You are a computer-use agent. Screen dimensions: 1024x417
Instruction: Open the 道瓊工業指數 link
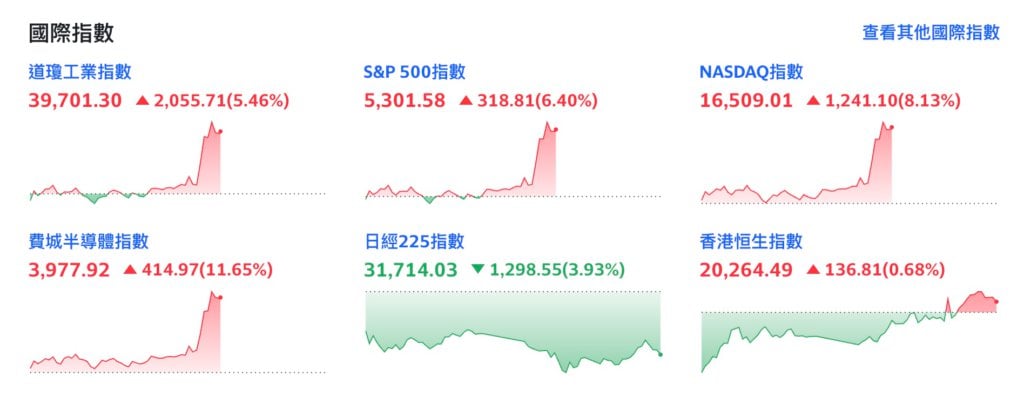(81, 72)
